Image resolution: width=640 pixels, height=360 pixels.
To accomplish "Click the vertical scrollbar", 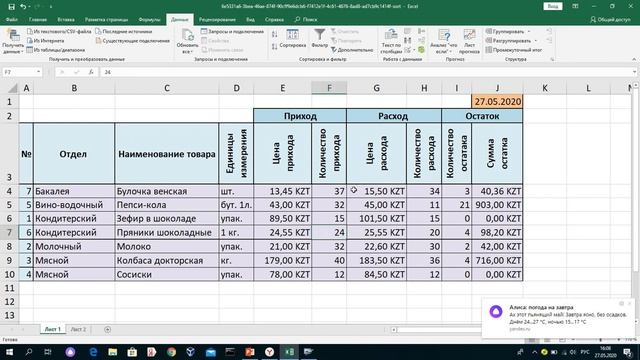I will click(x=635, y=180).
